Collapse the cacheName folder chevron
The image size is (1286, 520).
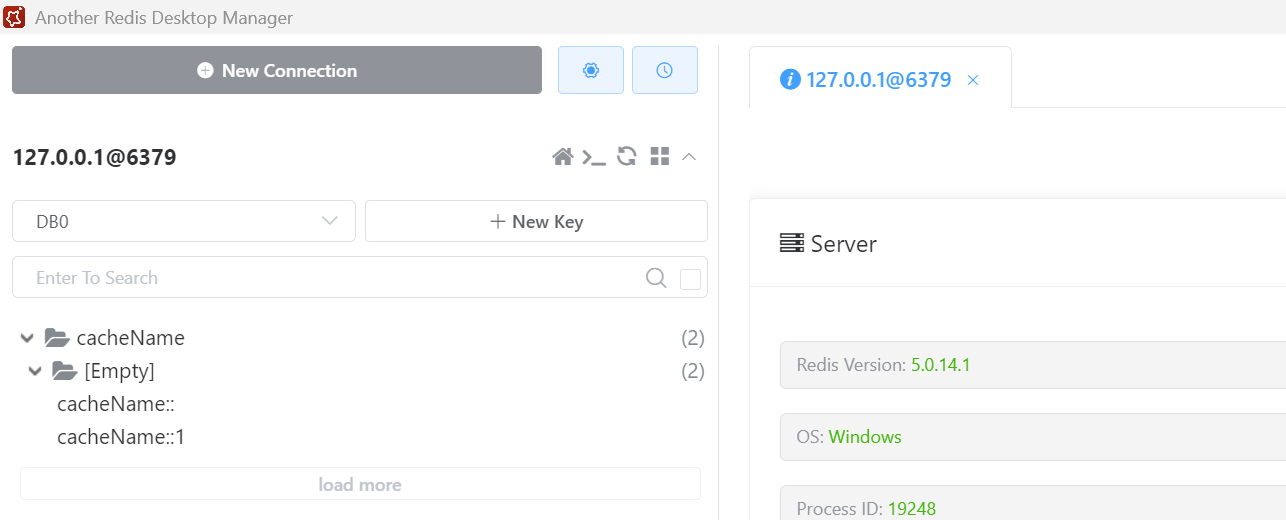pos(27,338)
